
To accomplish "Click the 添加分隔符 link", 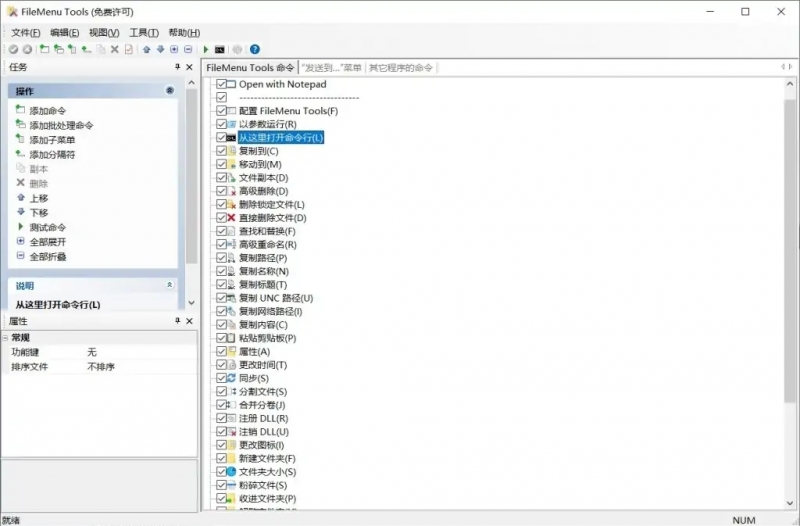I will [52, 155].
